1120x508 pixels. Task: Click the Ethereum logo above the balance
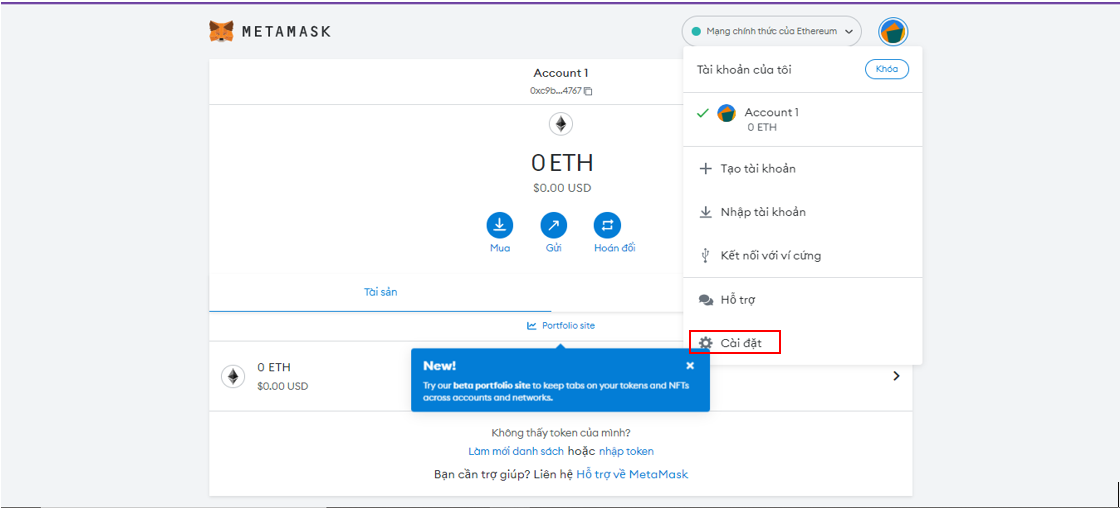point(561,125)
